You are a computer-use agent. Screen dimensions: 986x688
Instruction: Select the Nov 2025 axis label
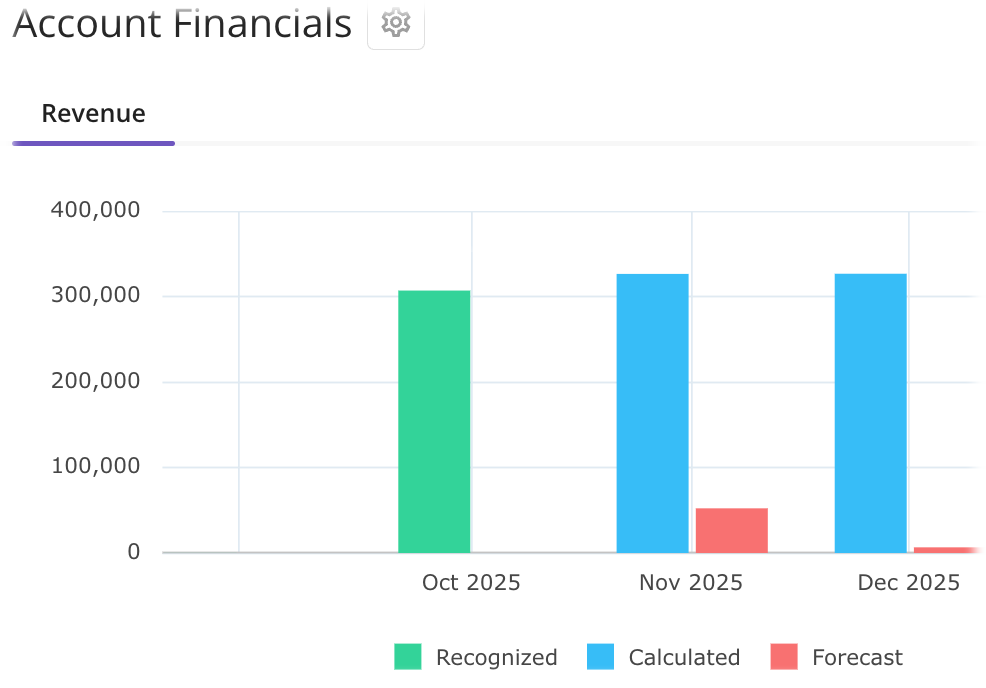tap(690, 582)
